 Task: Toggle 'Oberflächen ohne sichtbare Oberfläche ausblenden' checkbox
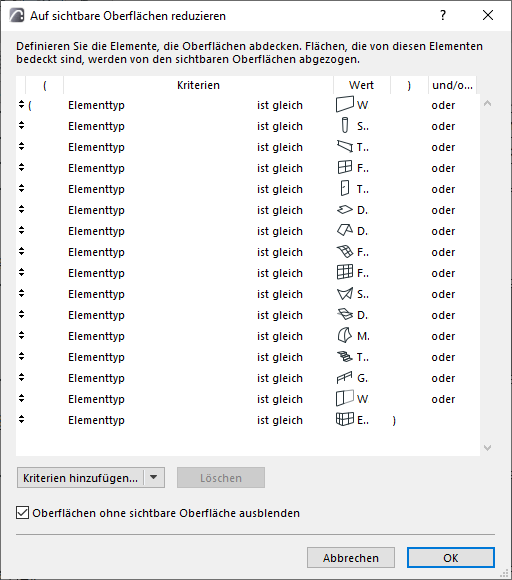(x=22, y=513)
